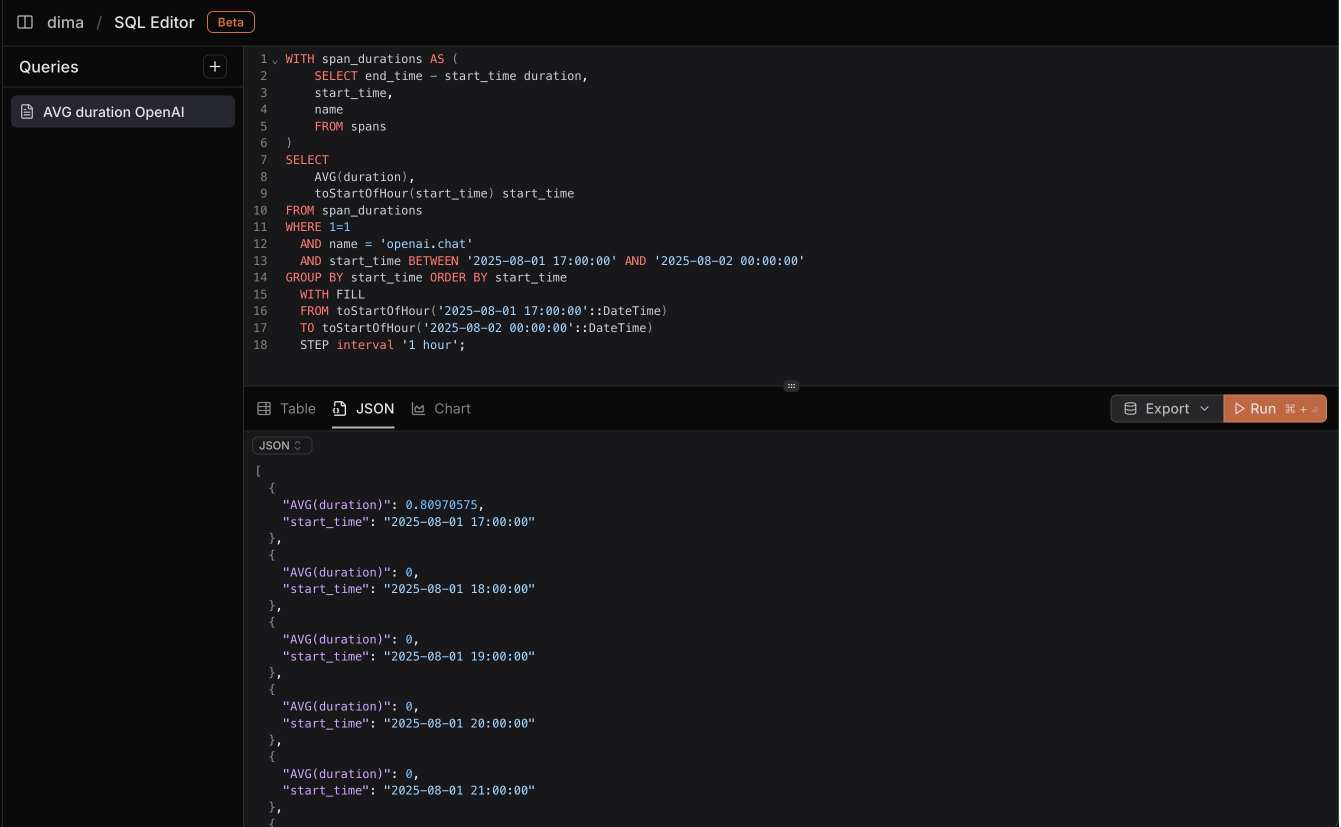
Task: Click the Beta badge
Action: click(231, 22)
